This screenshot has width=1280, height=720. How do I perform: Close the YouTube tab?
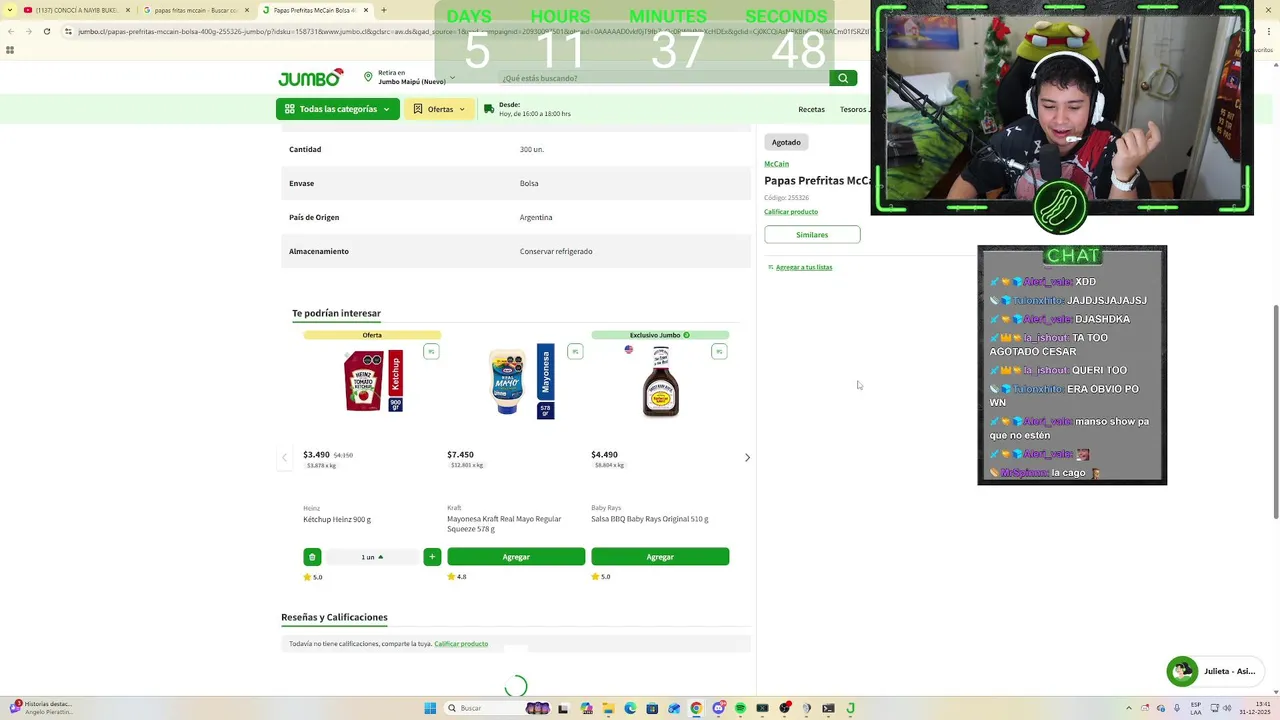(x=128, y=10)
